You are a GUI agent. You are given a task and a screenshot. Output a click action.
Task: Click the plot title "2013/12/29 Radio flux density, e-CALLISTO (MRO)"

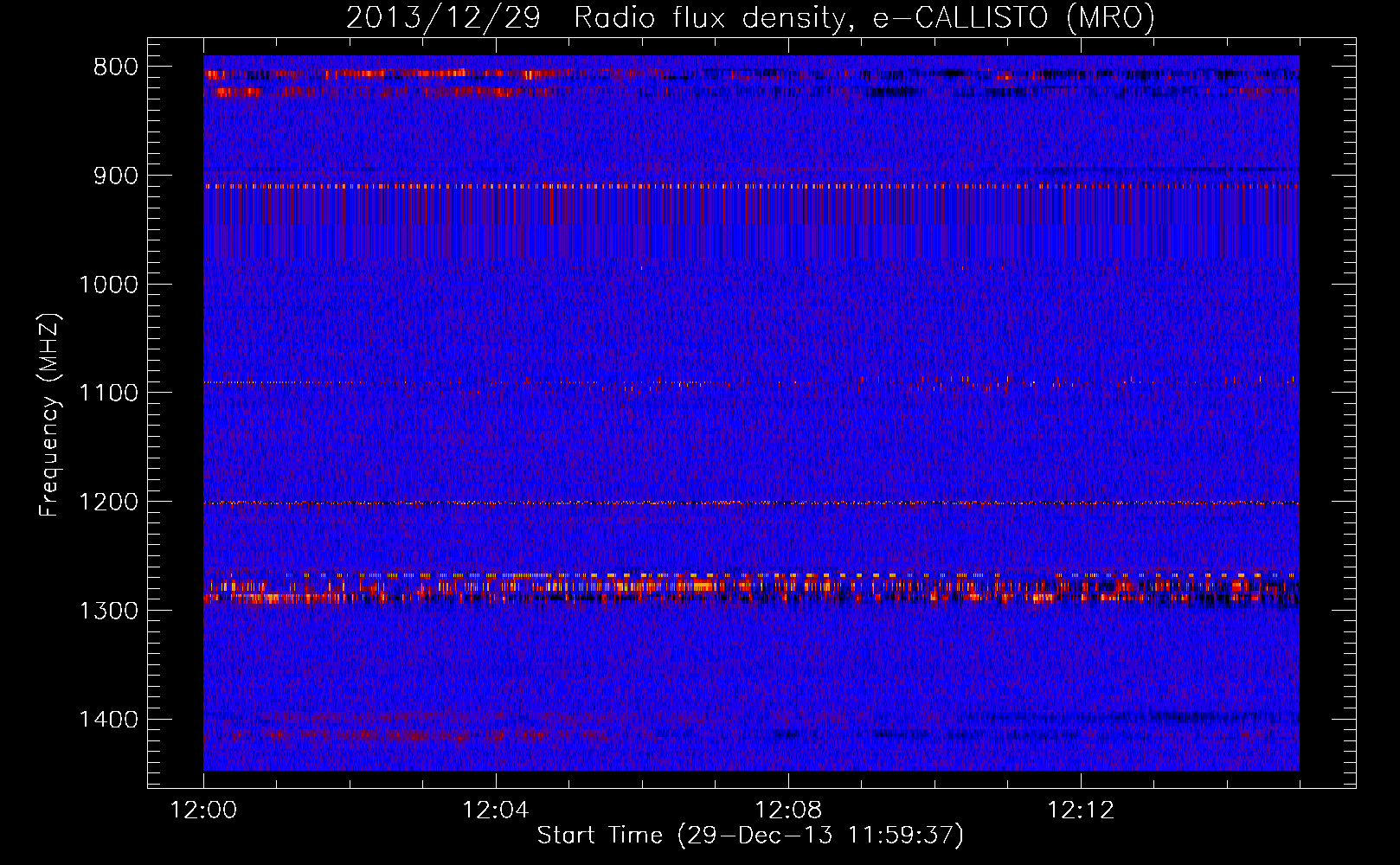[x=750, y=17]
